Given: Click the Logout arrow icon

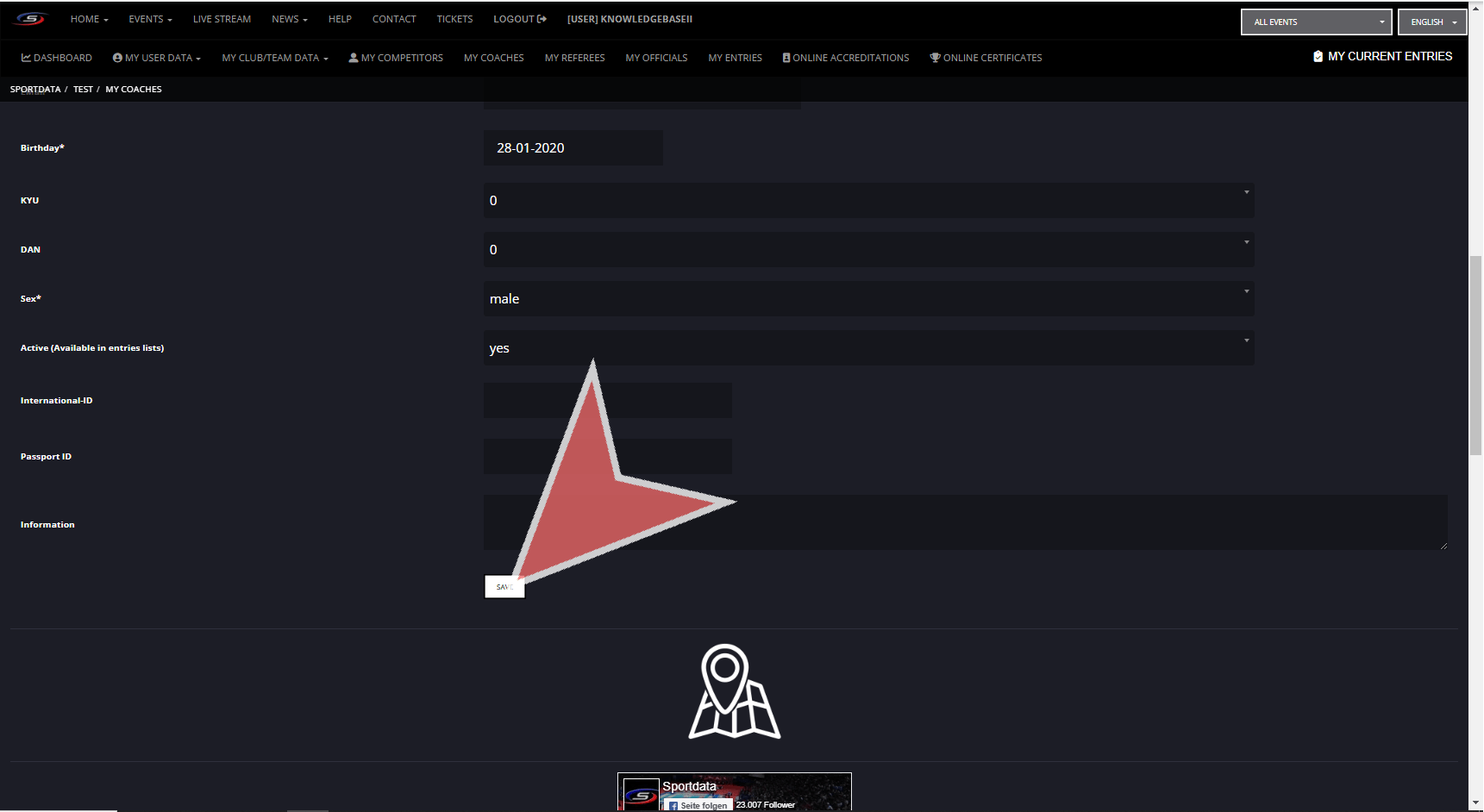Looking at the screenshot, I should click(542, 19).
